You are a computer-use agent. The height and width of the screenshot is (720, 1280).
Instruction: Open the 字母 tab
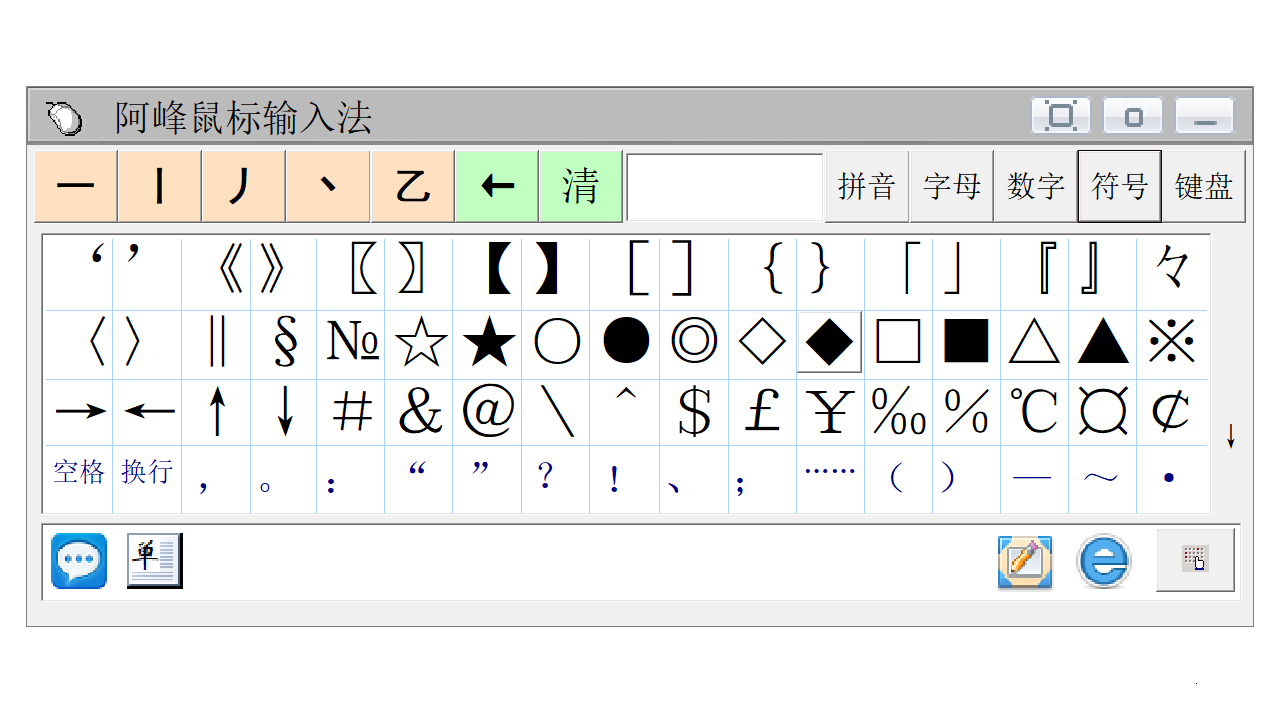951,186
